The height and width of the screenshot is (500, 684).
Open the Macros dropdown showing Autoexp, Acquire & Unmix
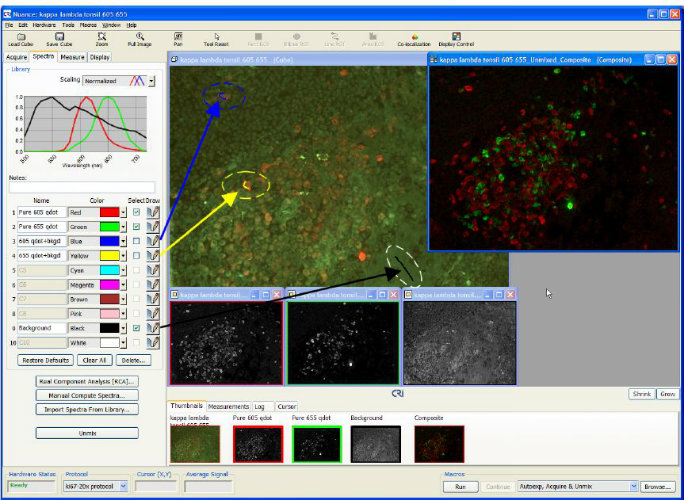[x=633, y=486]
